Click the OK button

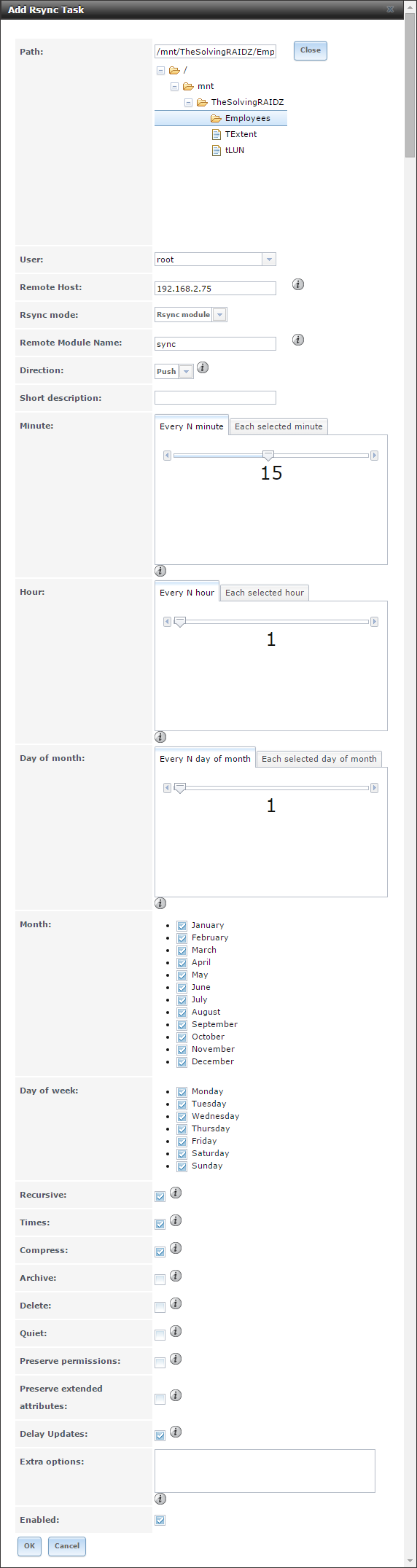29,1545
